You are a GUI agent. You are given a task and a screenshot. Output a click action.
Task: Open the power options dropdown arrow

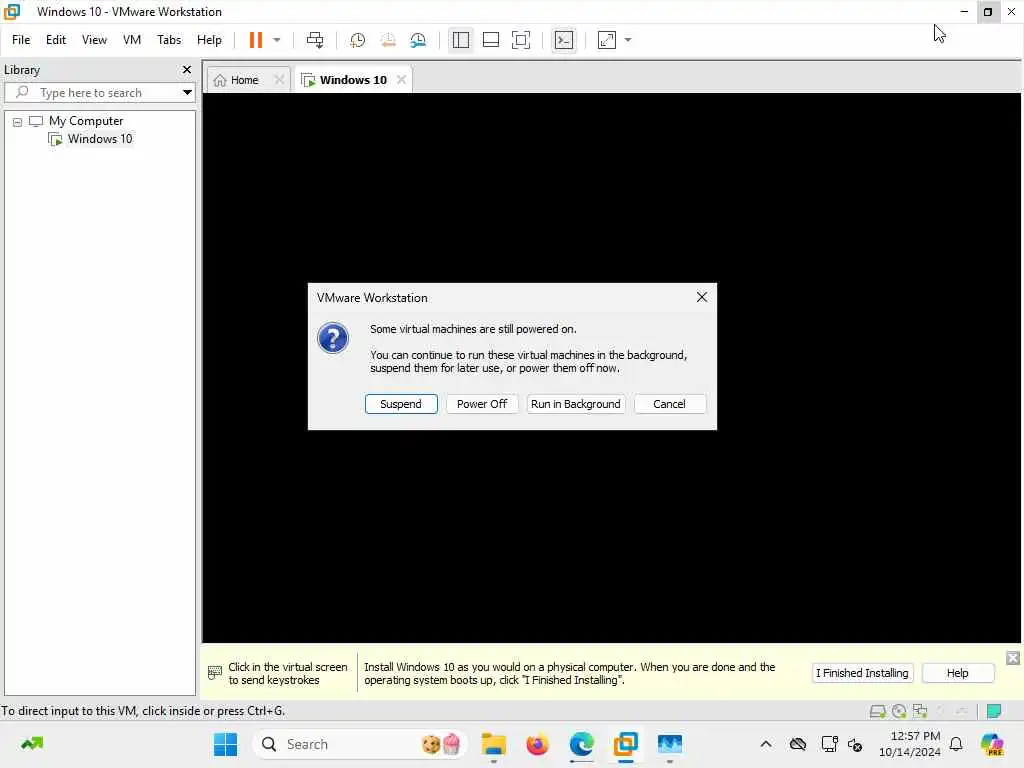tap(277, 40)
